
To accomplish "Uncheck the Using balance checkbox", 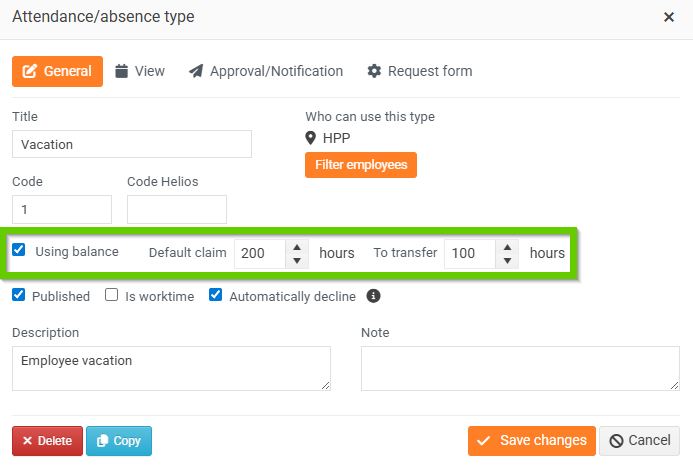I will (19, 252).
